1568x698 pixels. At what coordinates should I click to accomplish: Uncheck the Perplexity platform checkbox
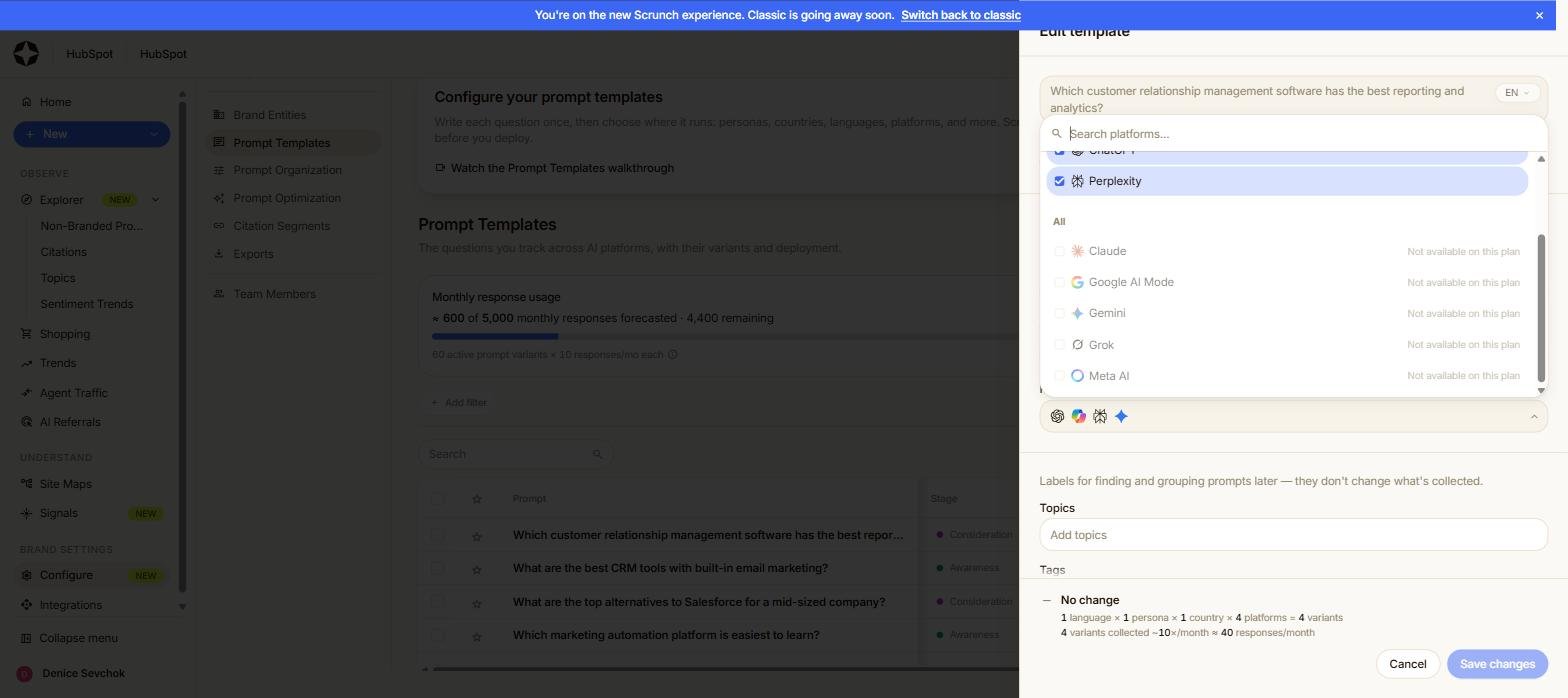[1059, 181]
